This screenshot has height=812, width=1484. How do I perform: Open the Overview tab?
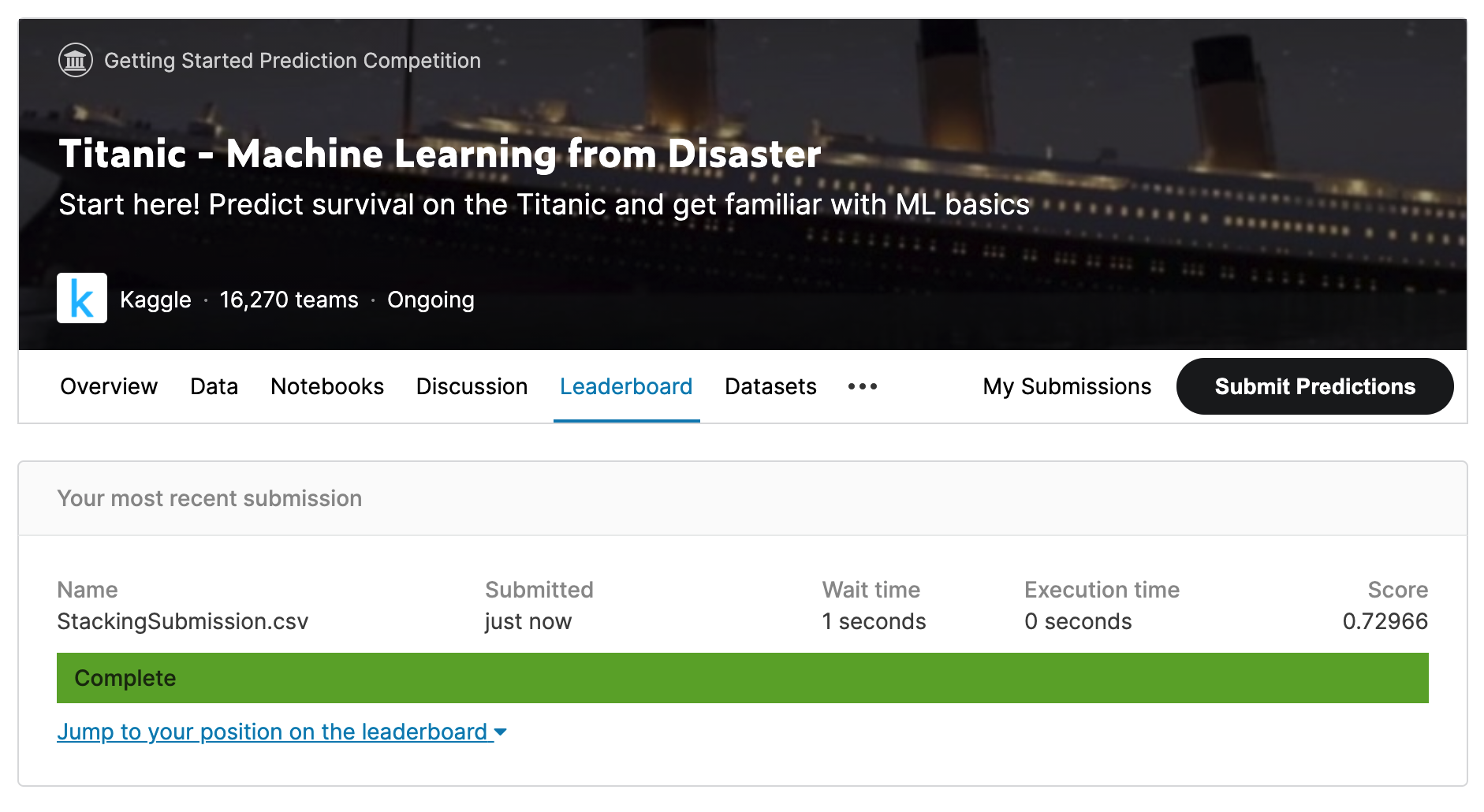click(x=109, y=386)
